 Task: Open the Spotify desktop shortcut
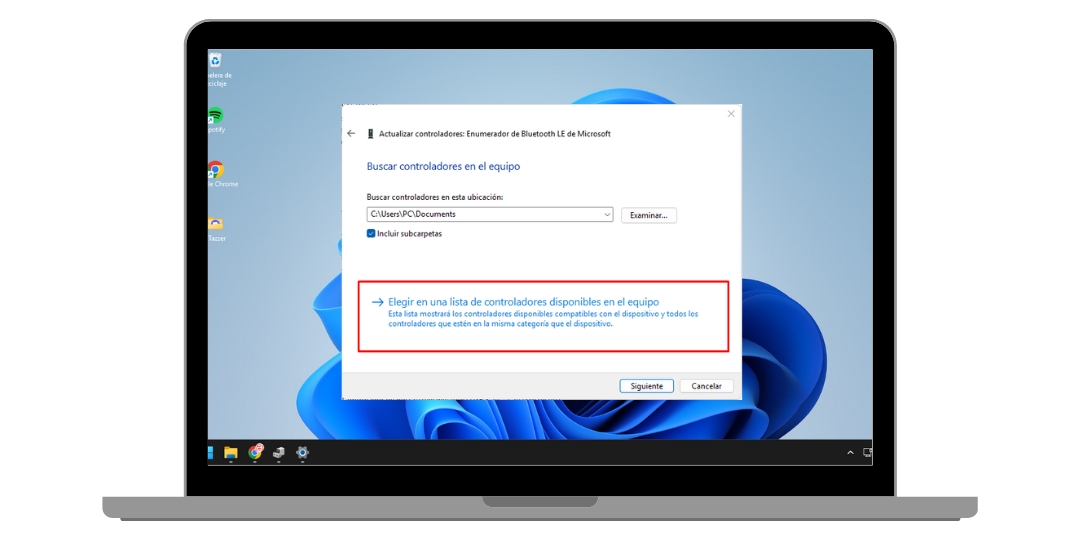pos(215,115)
